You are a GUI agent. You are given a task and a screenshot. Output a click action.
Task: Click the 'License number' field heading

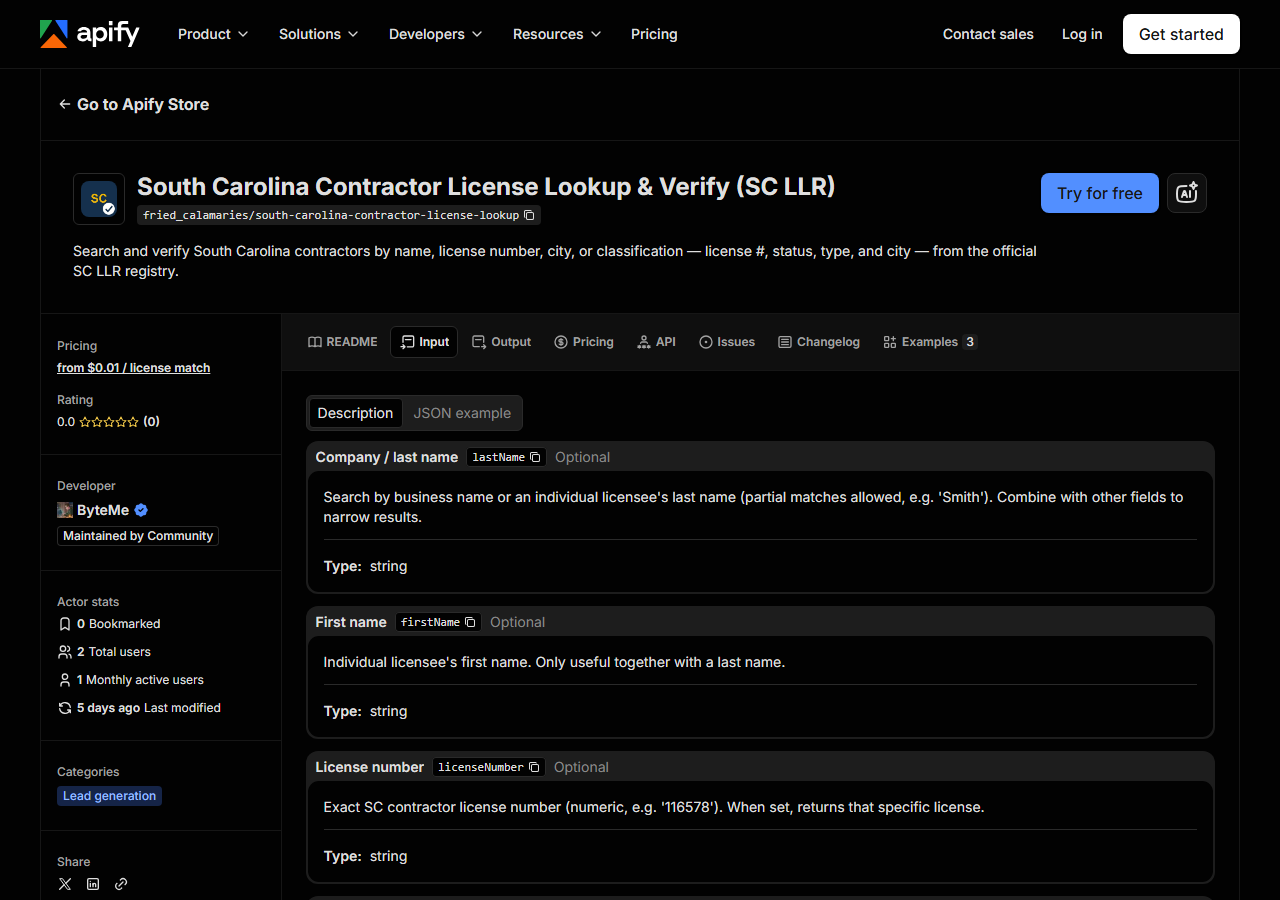(x=370, y=767)
